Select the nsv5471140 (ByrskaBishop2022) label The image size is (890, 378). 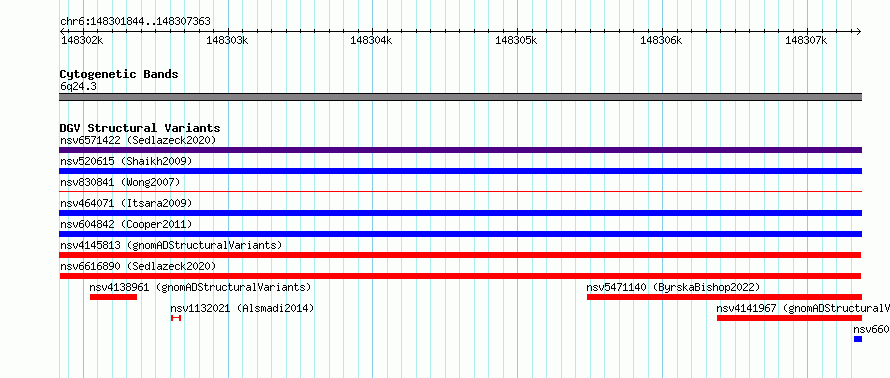click(673, 287)
